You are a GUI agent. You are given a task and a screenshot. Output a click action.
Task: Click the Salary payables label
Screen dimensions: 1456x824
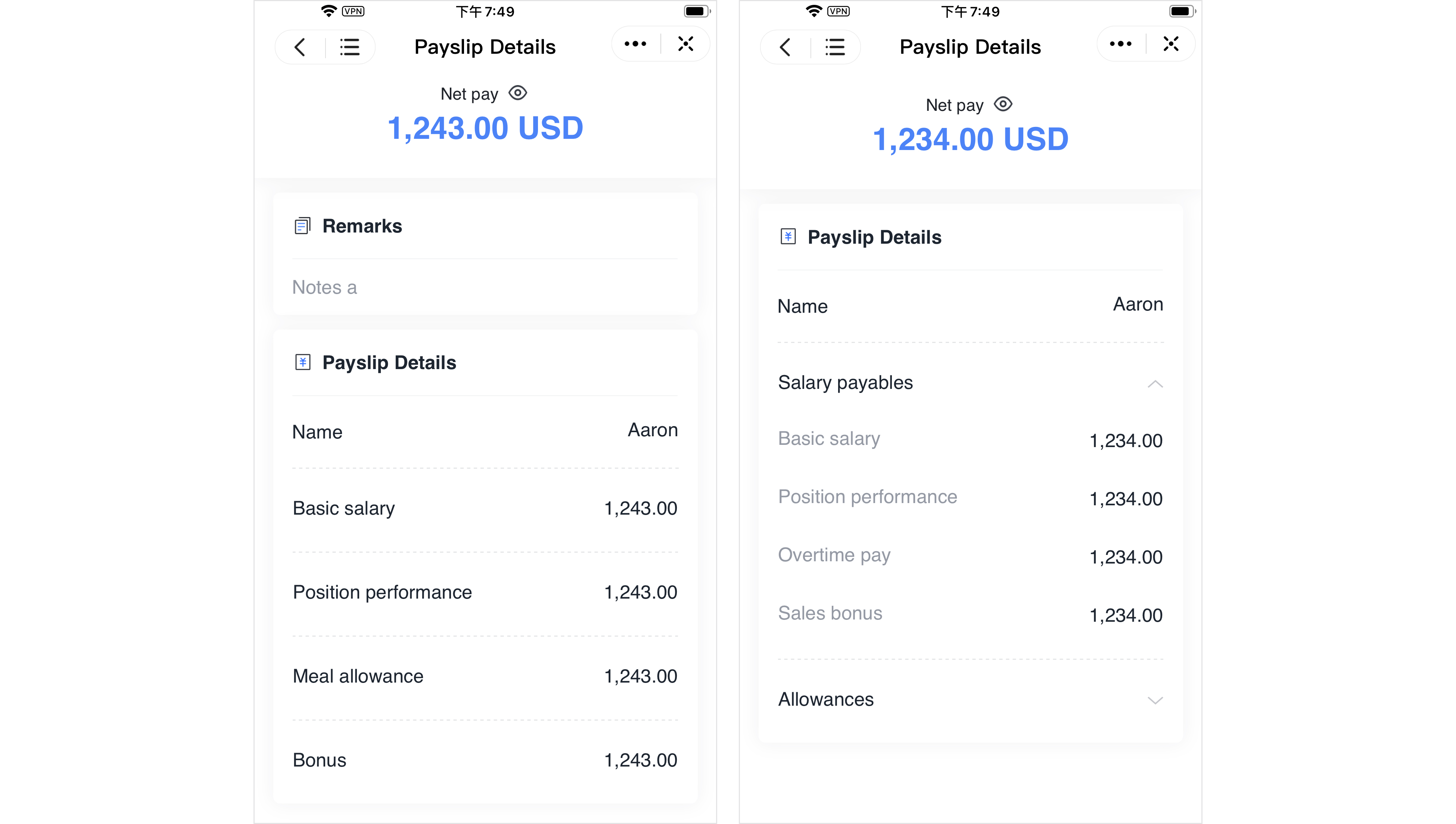845,383
